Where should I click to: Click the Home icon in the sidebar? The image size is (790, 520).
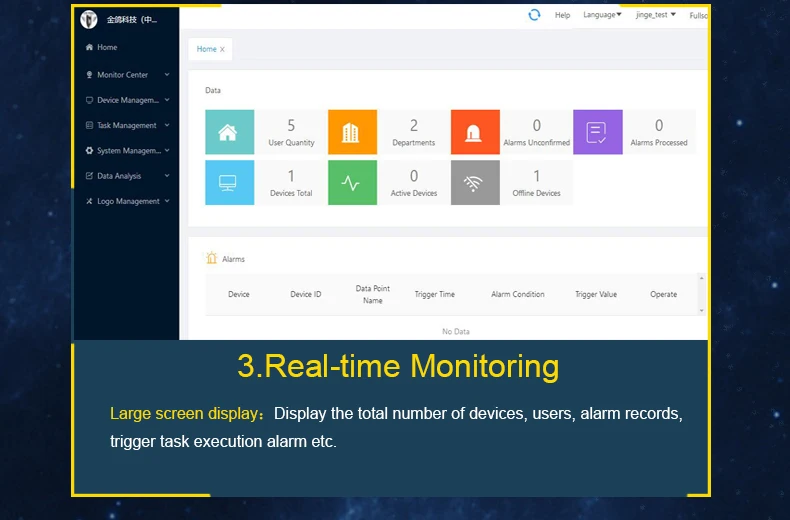89,47
